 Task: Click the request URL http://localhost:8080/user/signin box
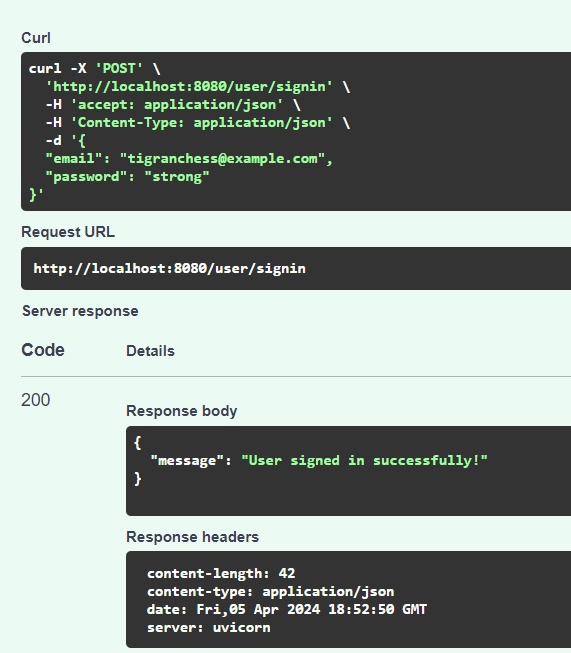pos(296,268)
